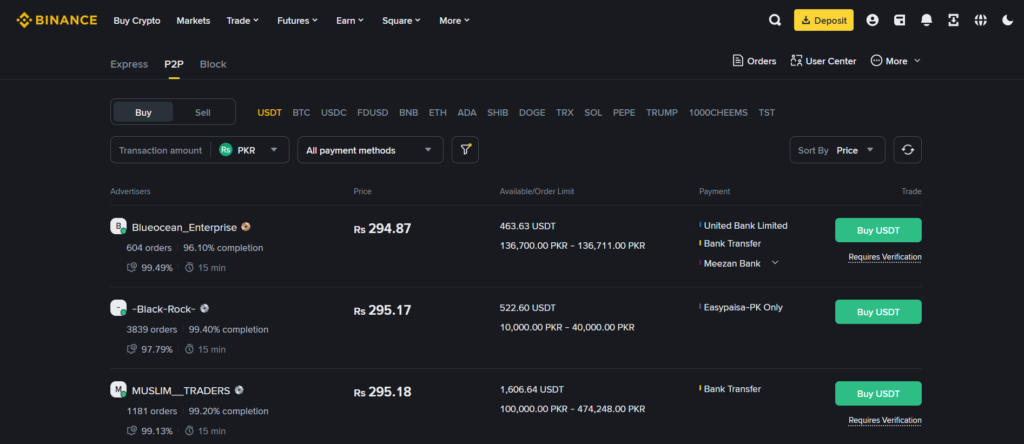This screenshot has height=444, width=1024.
Task: Open MUSLIM__TRADERS advertiser name
Action: pos(181,390)
